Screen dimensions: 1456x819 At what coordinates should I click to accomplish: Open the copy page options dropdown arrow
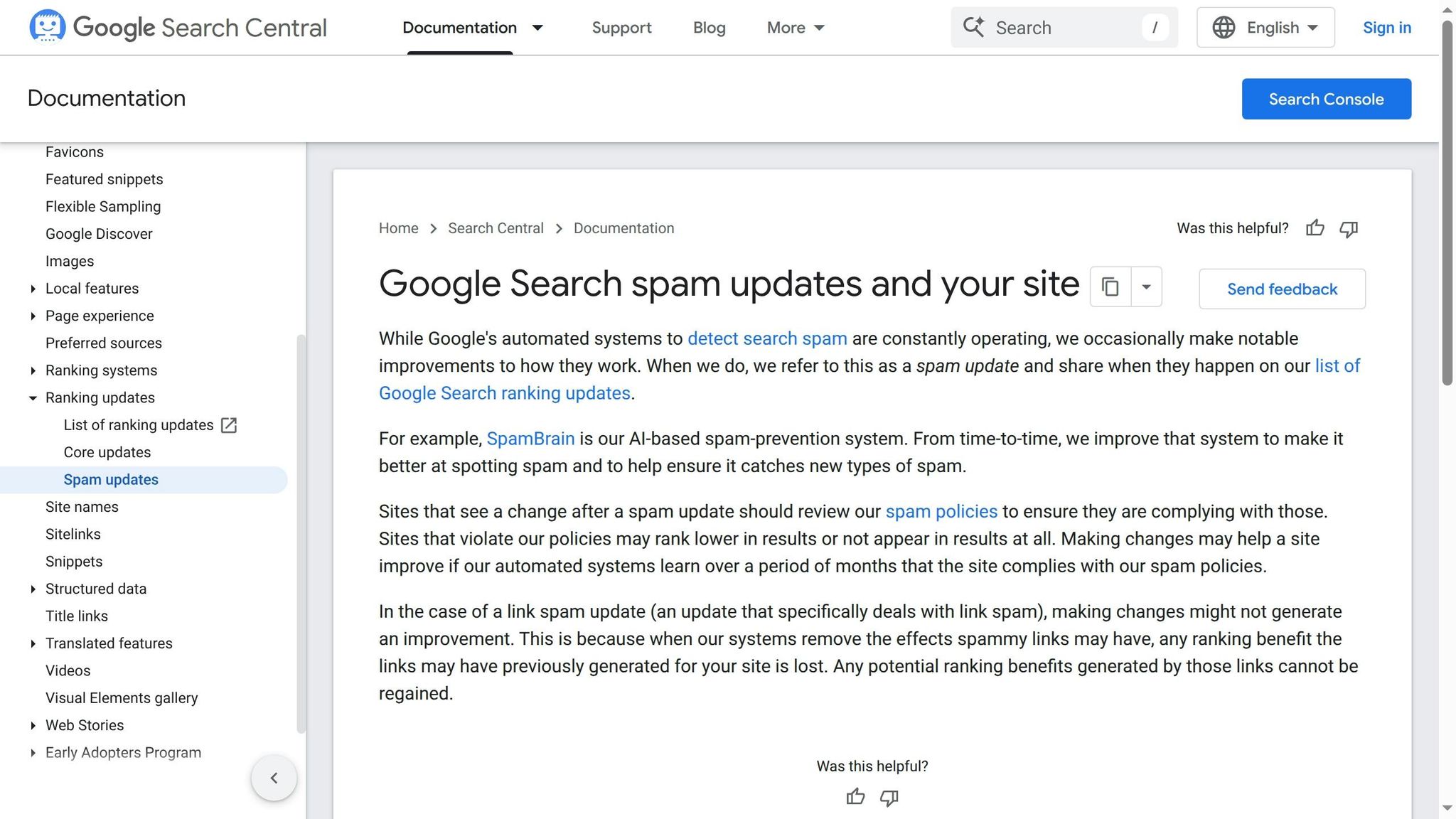1146,287
